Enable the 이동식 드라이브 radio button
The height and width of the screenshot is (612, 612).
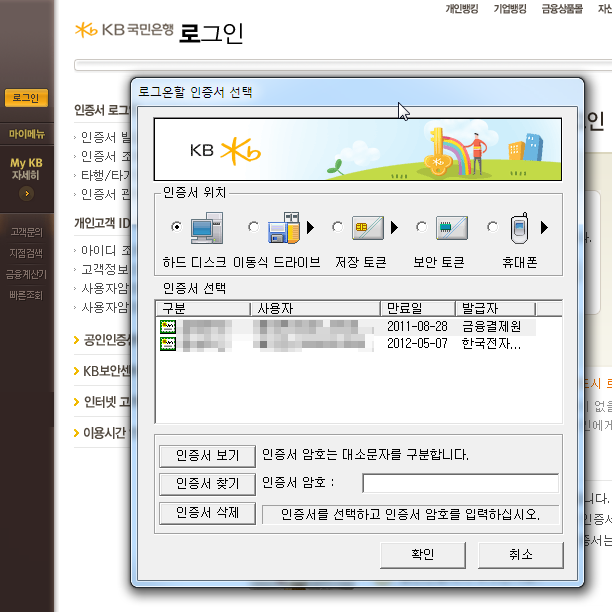point(253,227)
